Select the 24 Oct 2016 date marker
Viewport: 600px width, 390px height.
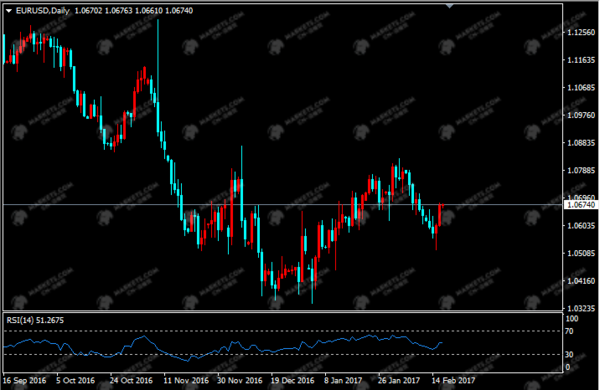tap(131, 380)
